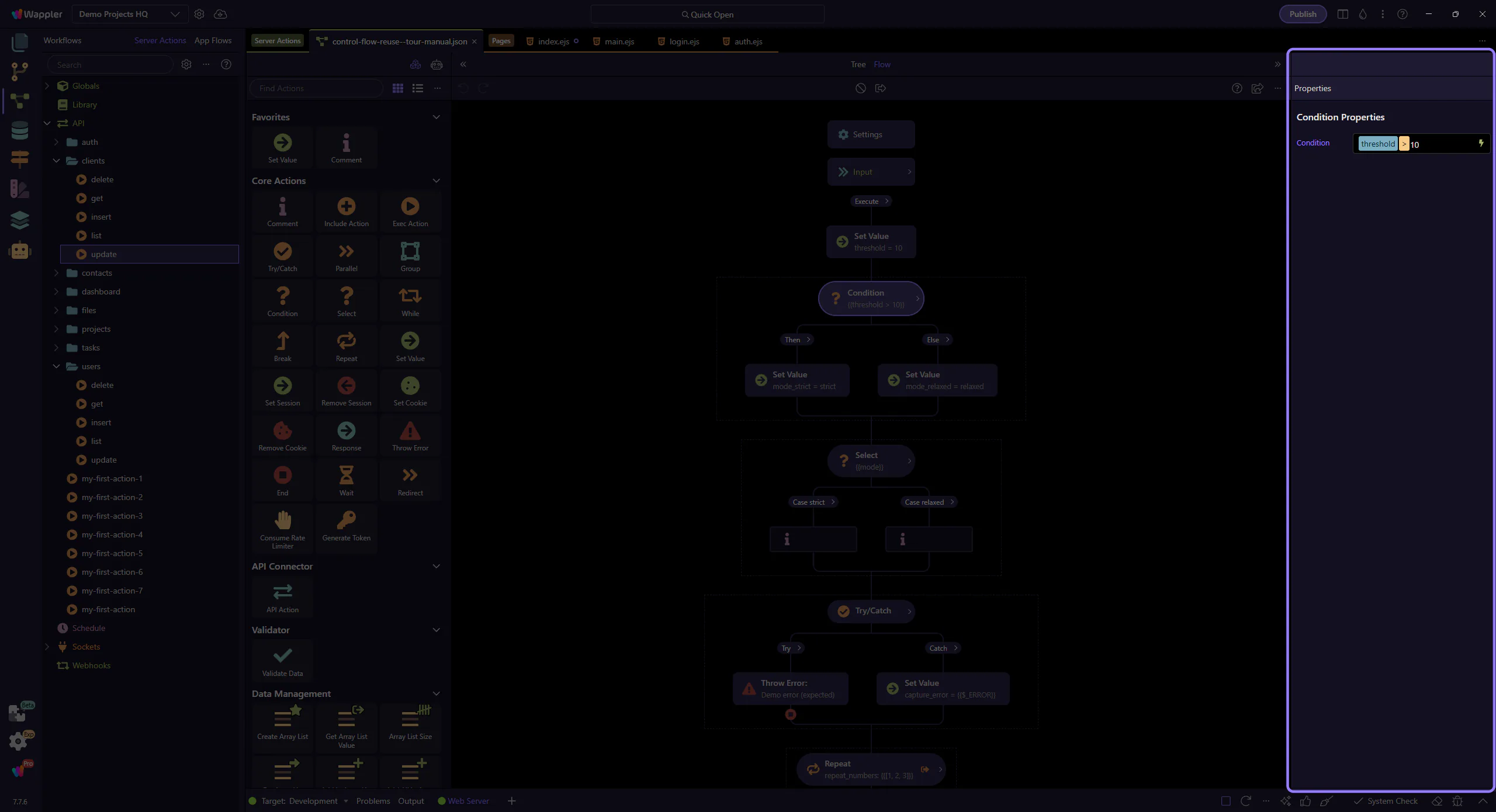Expand the contacts folder in tree
1496x812 pixels.
[57, 273]
